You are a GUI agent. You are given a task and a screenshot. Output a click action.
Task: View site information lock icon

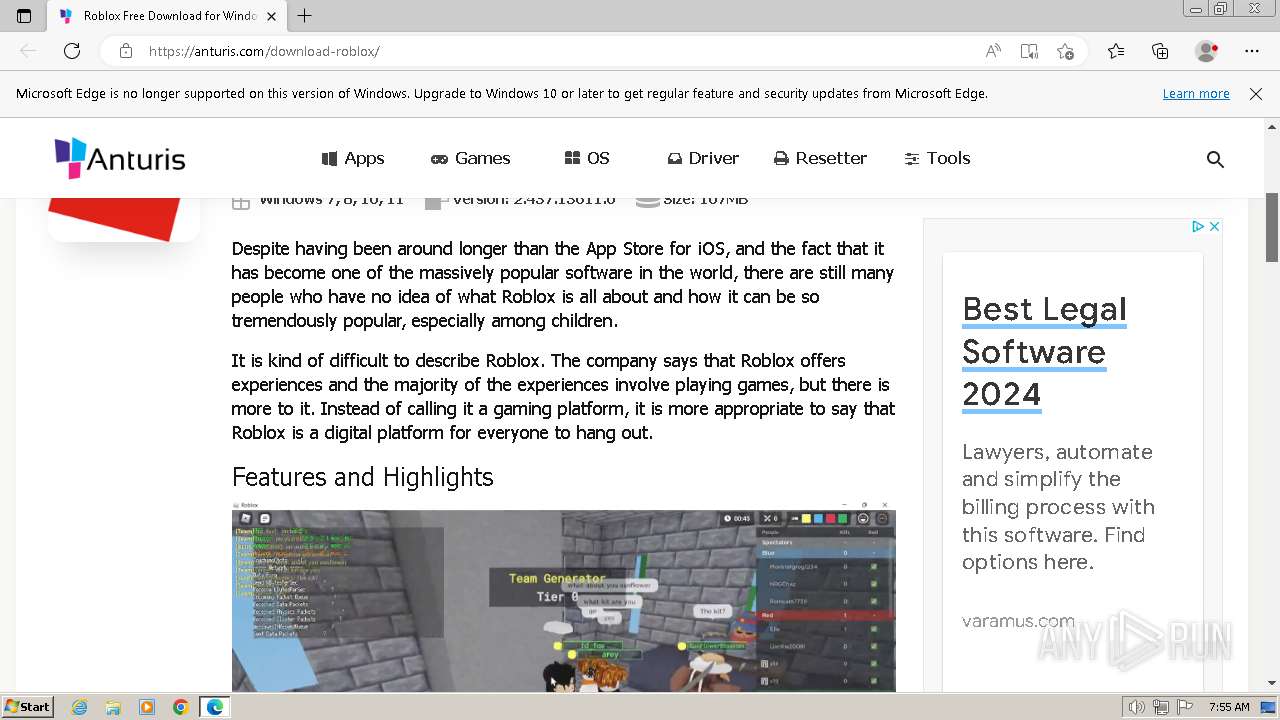[x=126, y=51]
